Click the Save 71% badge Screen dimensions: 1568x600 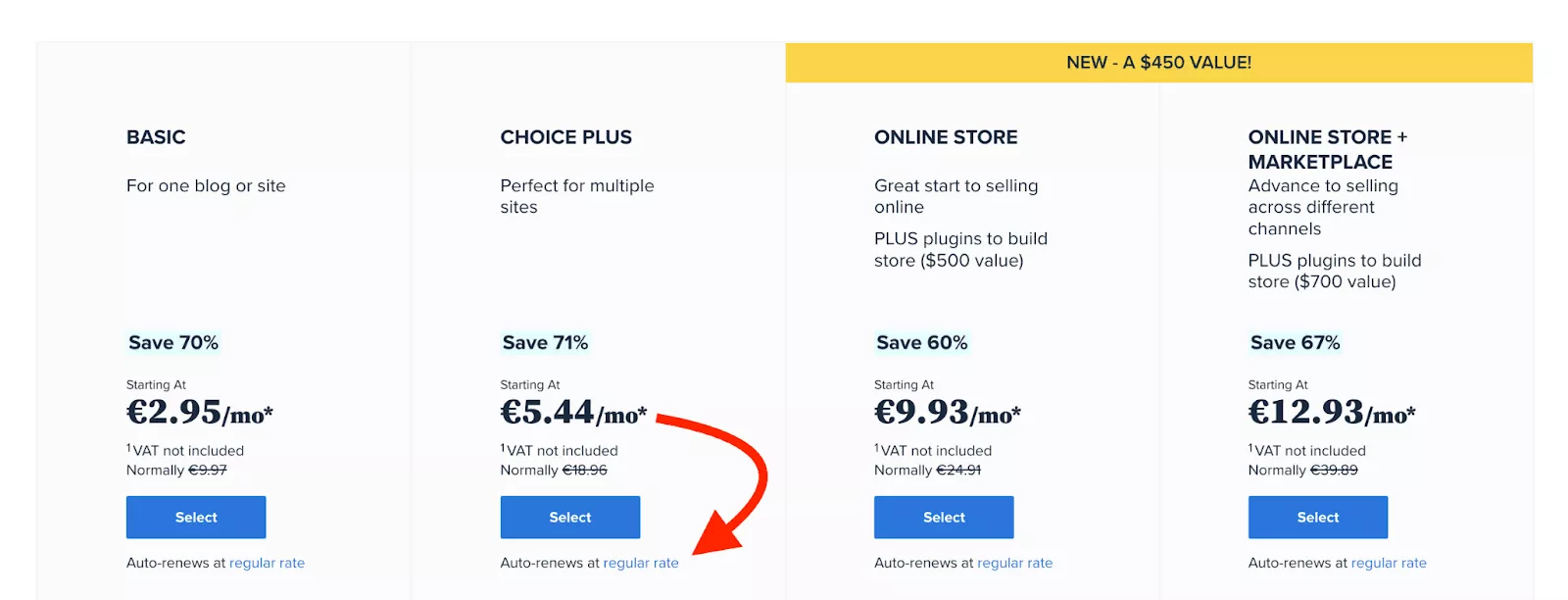pos(545,342)
